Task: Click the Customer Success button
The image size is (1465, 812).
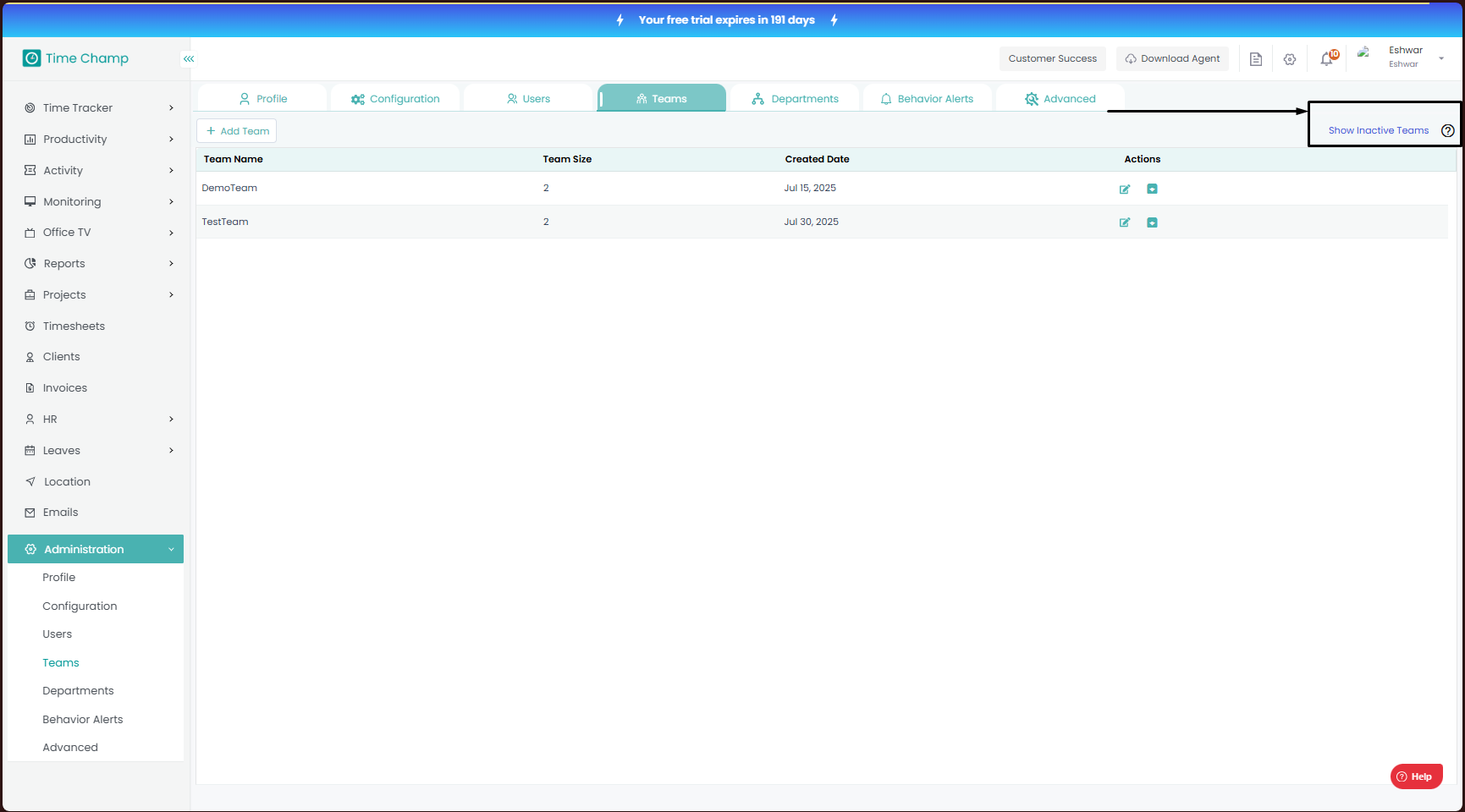Action: [1053, 59]
